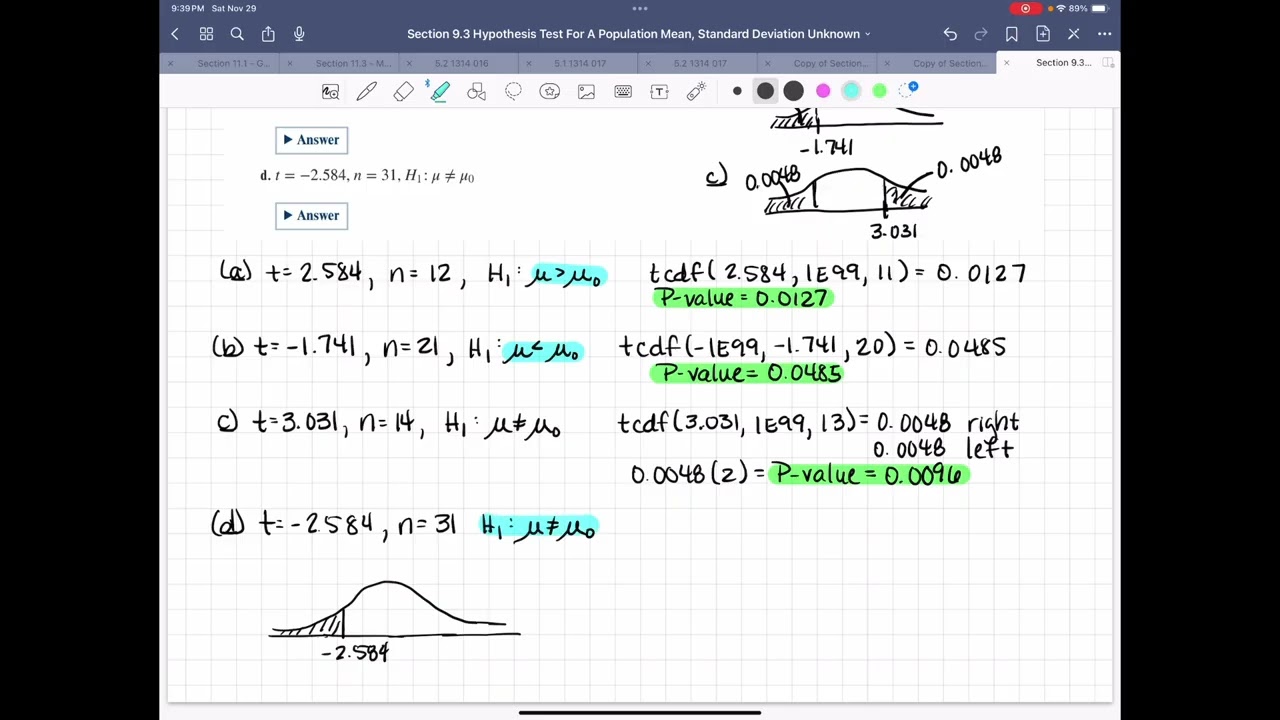Insert an image with the photo tool

coord(586,92)
